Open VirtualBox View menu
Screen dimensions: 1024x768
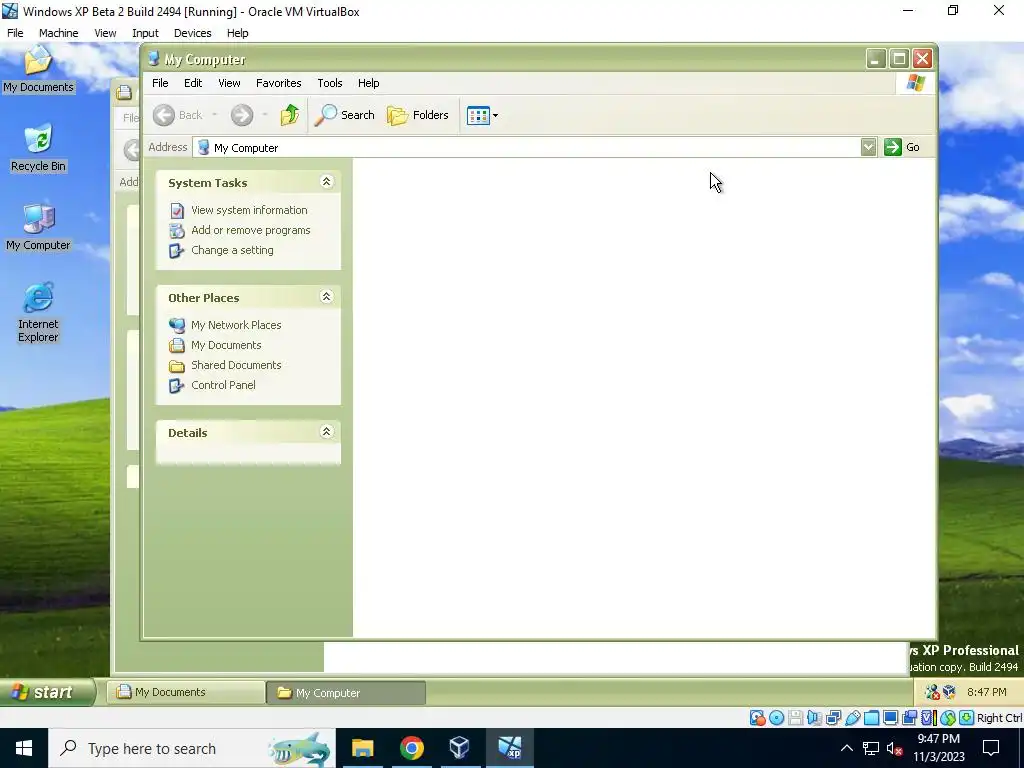tap(105, 33)
